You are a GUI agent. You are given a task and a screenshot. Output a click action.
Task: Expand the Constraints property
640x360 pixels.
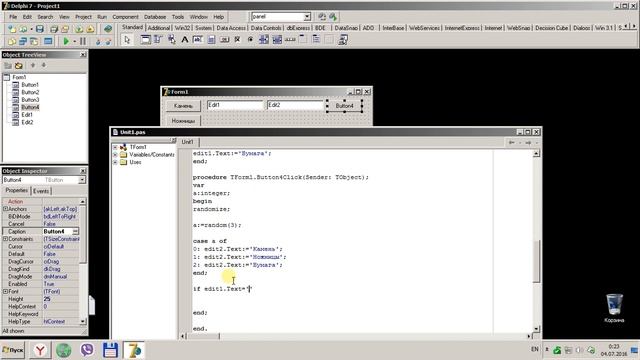pos(5,239)
